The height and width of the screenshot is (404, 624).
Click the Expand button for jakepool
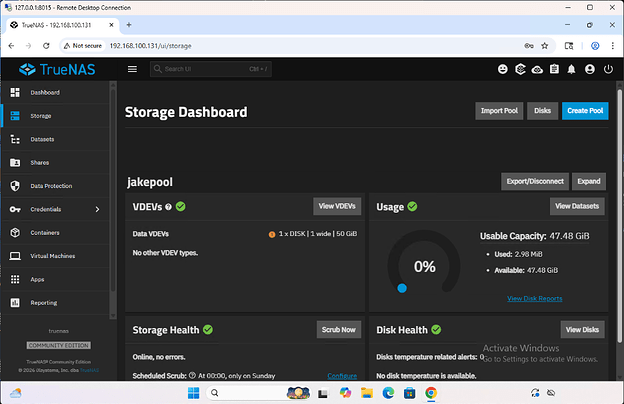coord(589,182)
